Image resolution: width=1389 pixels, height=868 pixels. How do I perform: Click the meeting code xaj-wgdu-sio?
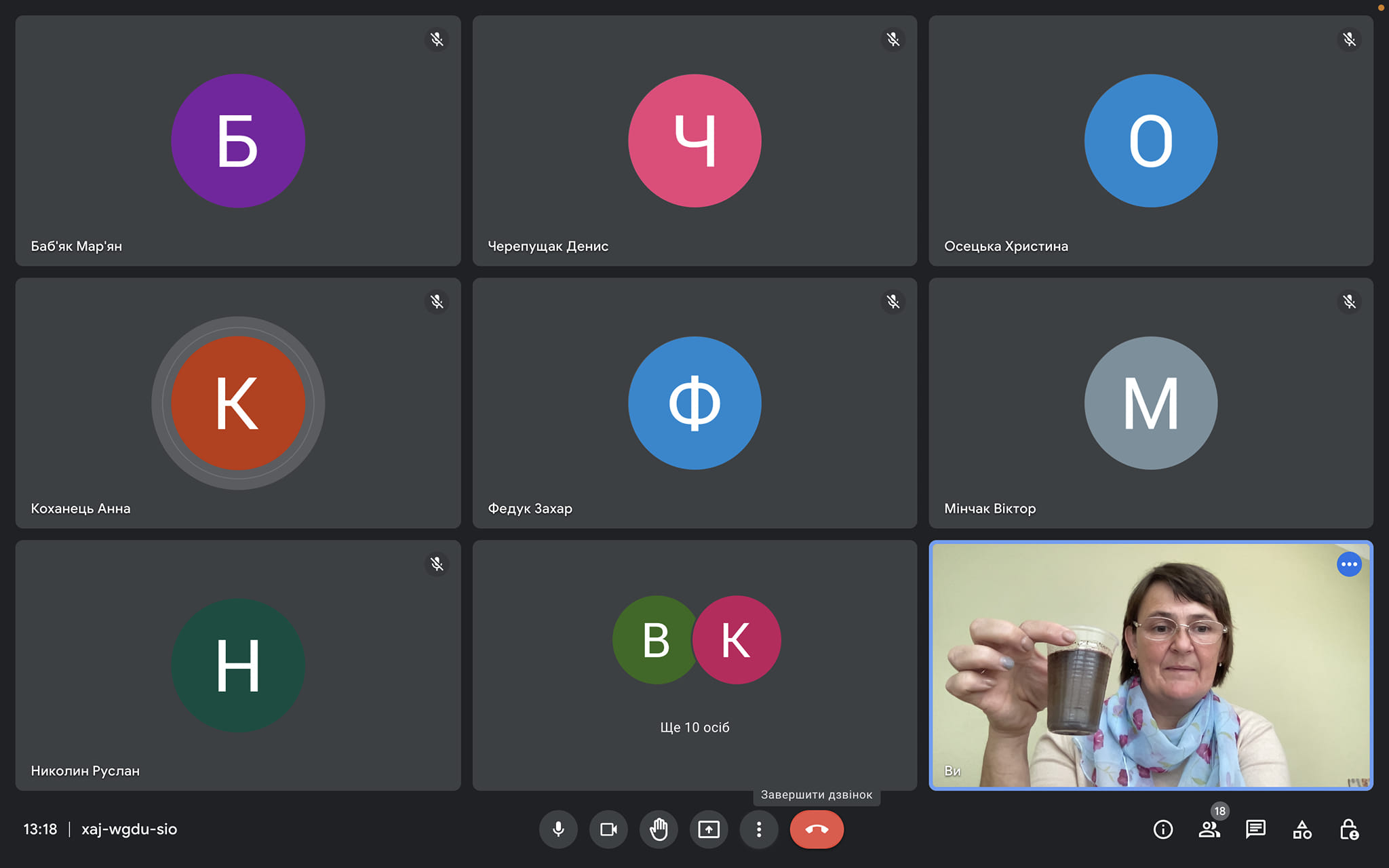129,829
